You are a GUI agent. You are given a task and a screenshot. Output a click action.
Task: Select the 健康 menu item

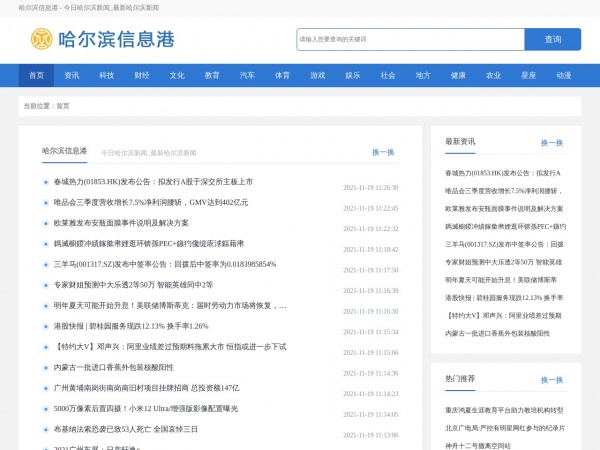(x=458, y=75)
